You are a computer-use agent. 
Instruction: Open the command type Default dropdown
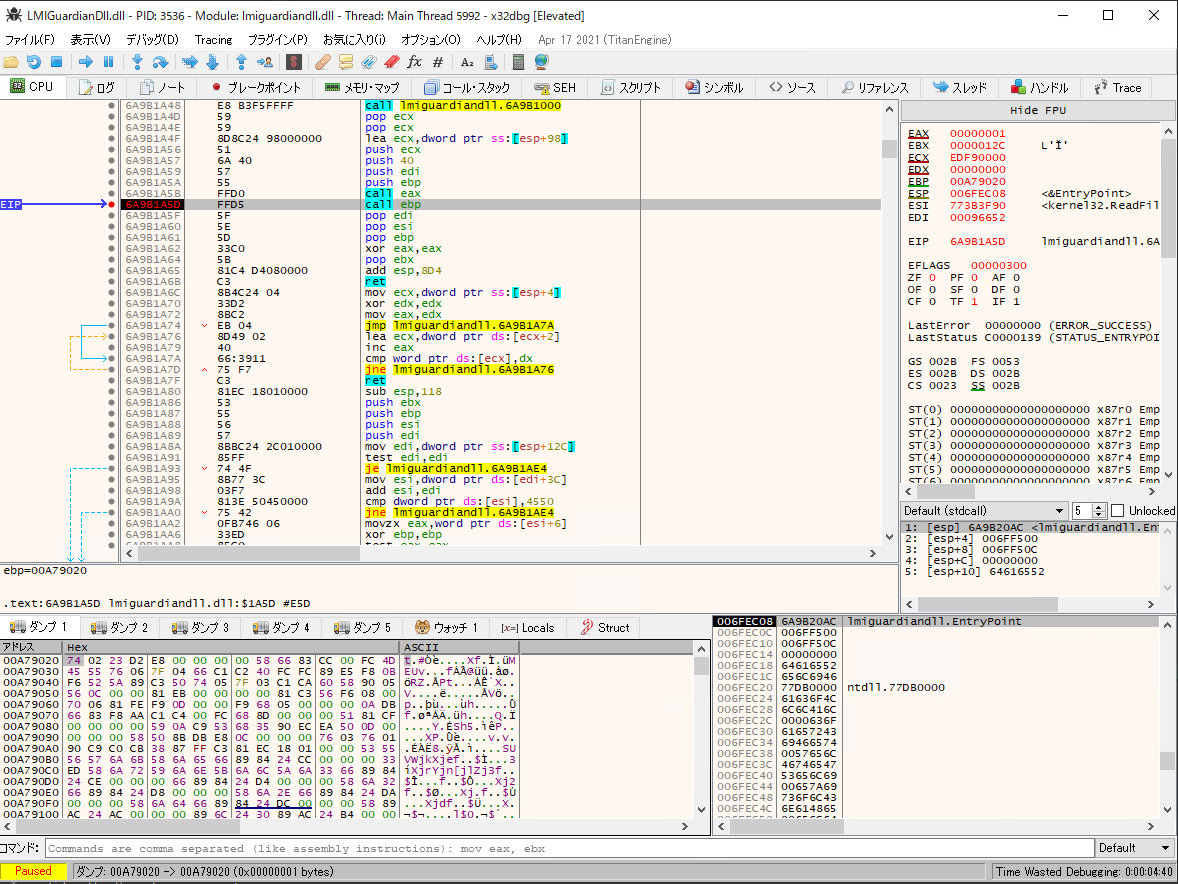[1134, 848]
